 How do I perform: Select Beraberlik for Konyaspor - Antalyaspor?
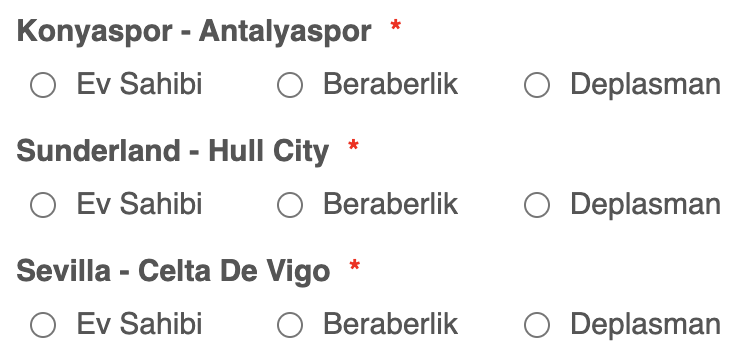click(290, 85)
